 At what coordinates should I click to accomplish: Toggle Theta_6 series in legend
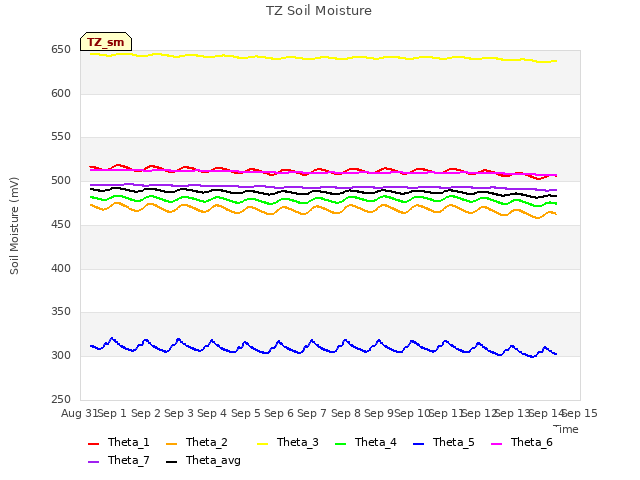(522, 442)
